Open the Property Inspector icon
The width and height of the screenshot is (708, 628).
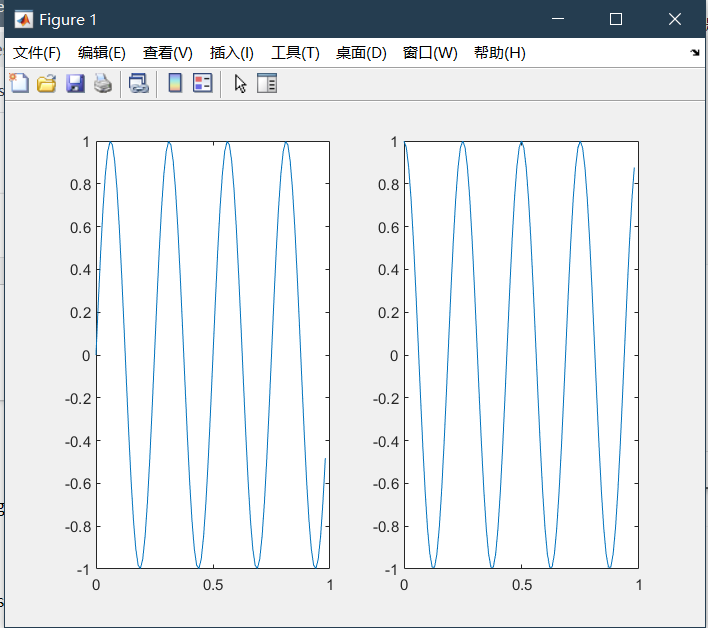coord(267,84)
